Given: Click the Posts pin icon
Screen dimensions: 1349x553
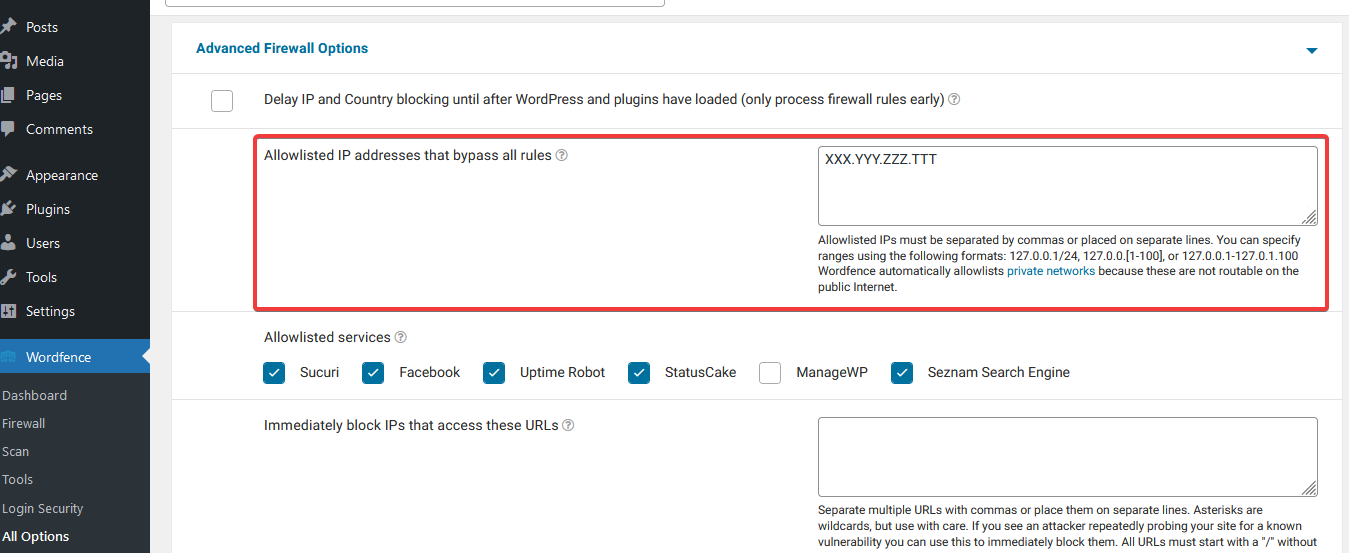Looking at the screenshot, I should tap(8, 27).
